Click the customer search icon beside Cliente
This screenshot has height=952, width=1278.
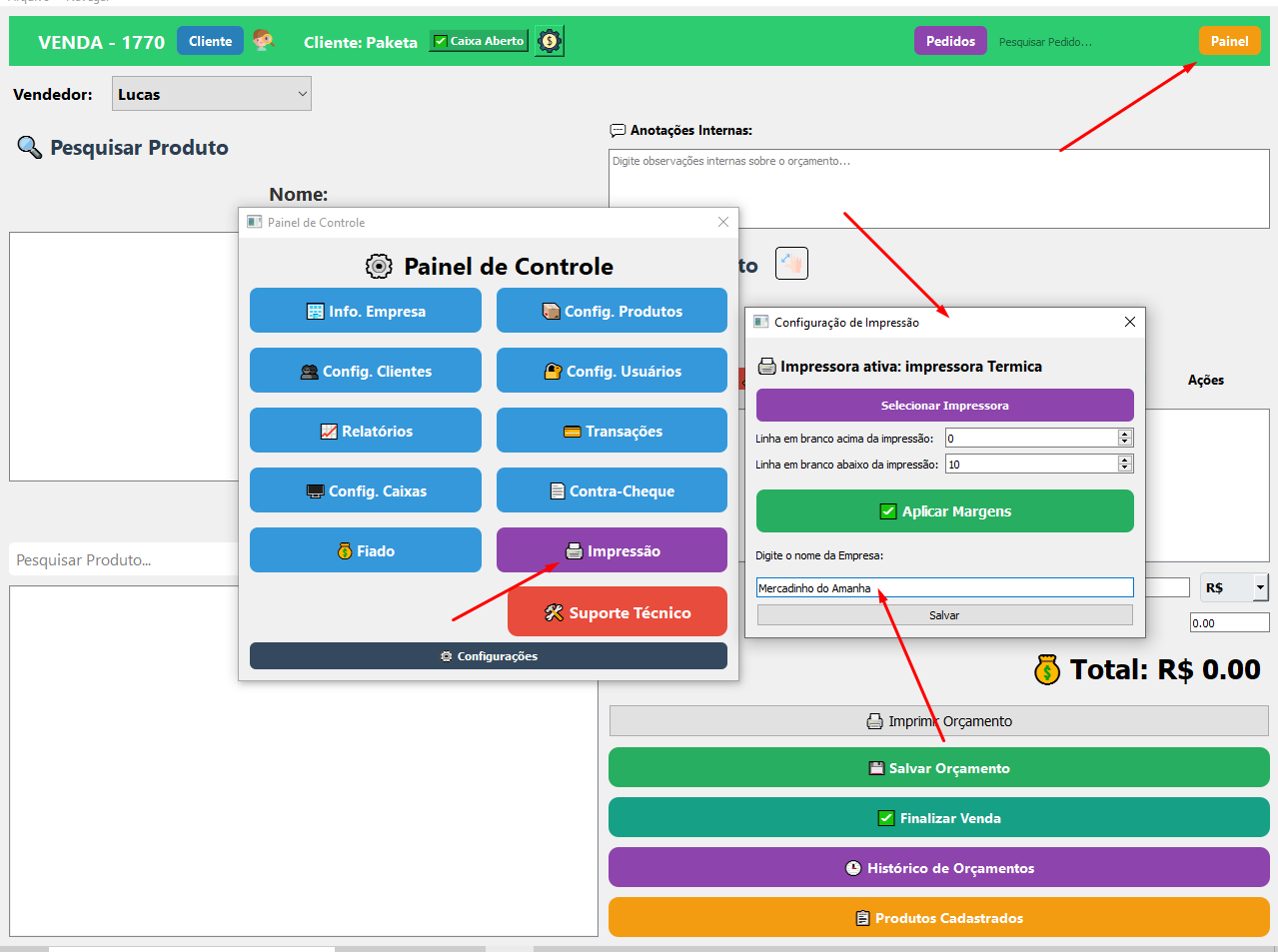pos(263,41)
